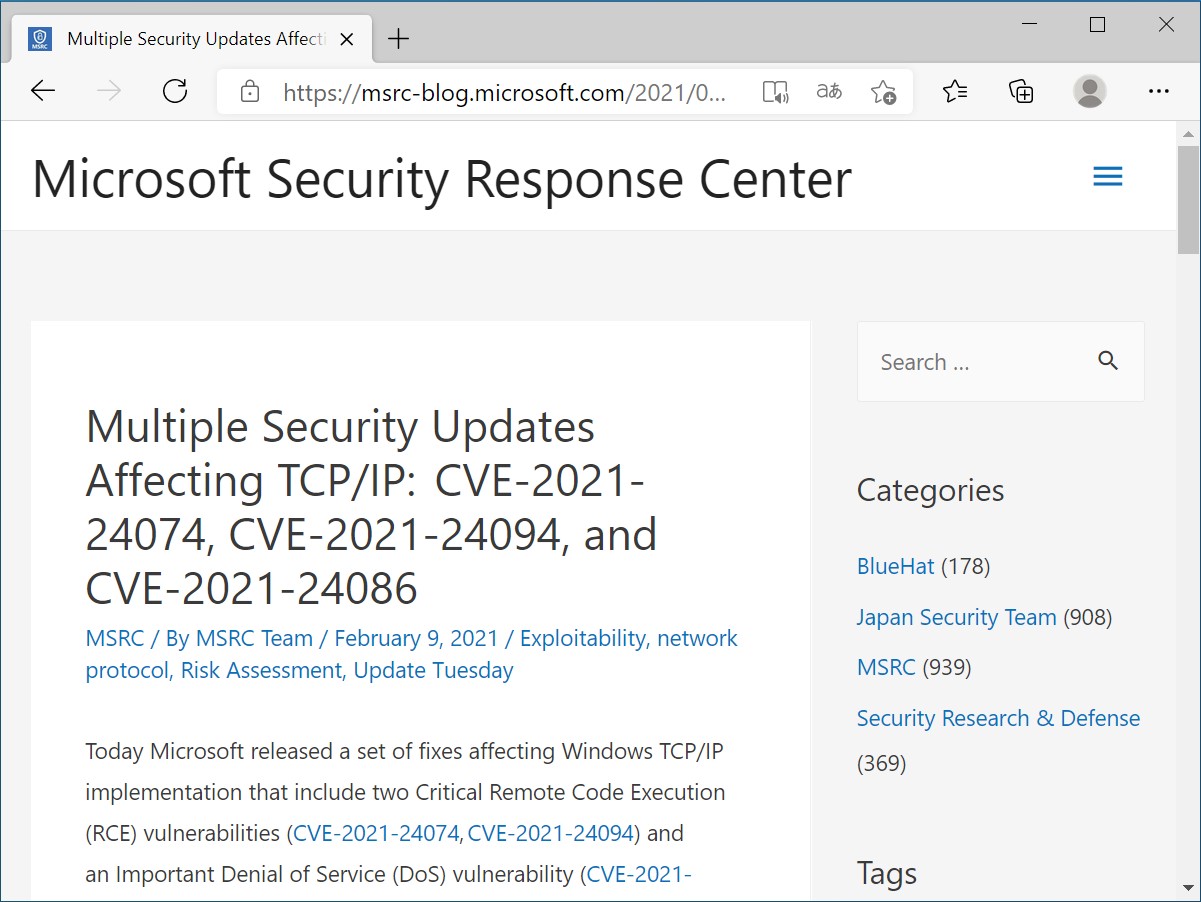Open the Favorites list icon
This screenshot has height=902, width=1201.
pyautogui.click(x=955, y=91)
